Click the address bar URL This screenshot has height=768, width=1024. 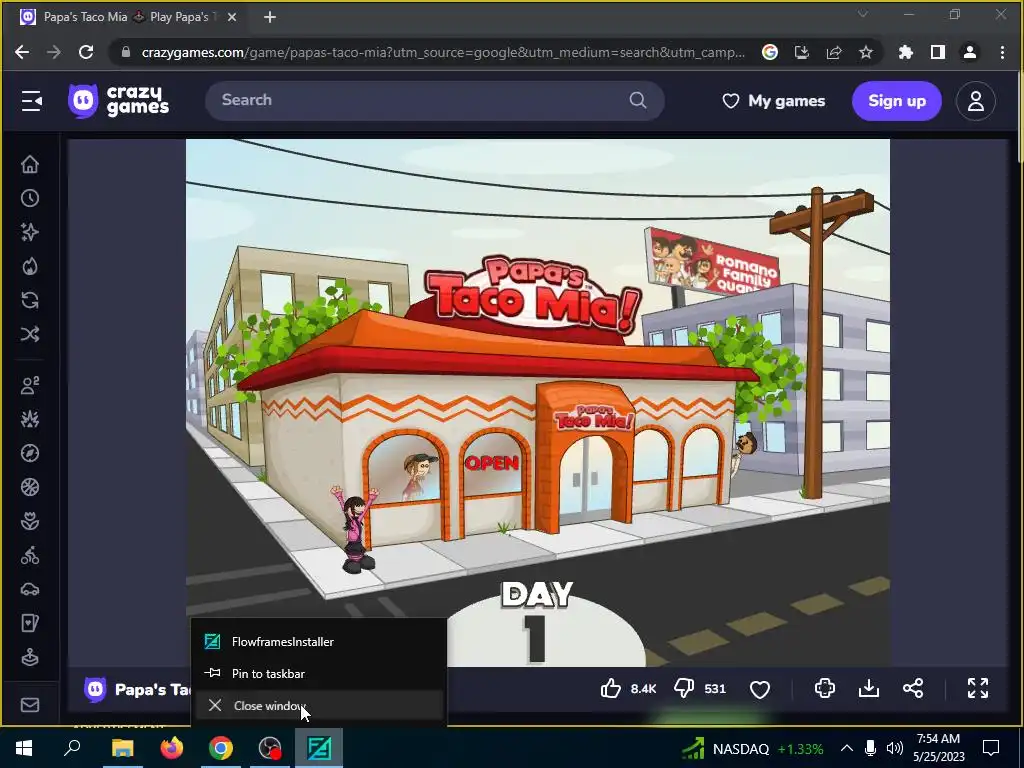(443, 52)
